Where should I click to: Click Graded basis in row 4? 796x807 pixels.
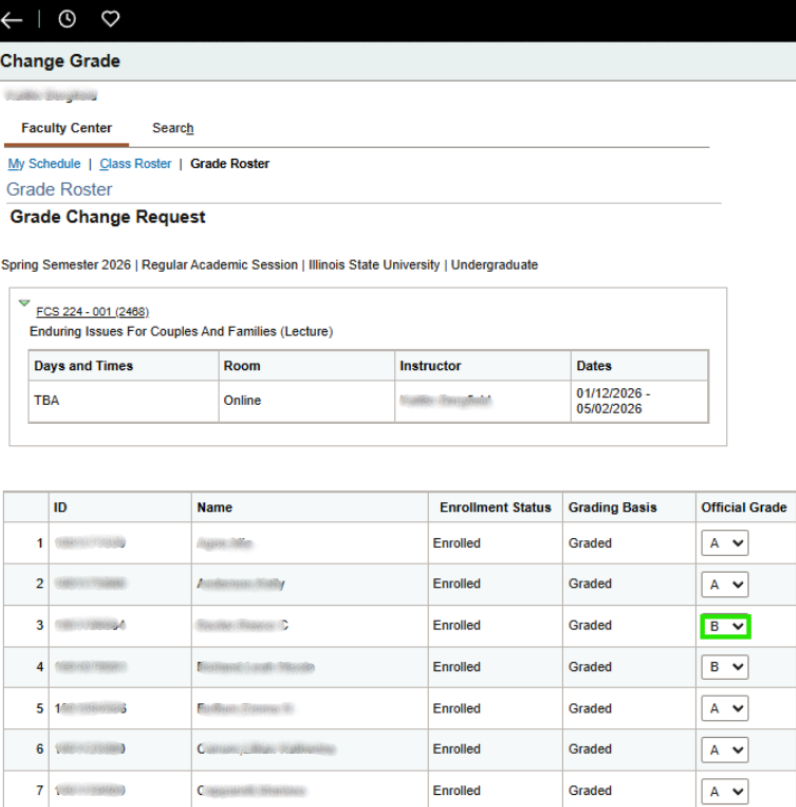pyautogui.click(x=590, y=667)
